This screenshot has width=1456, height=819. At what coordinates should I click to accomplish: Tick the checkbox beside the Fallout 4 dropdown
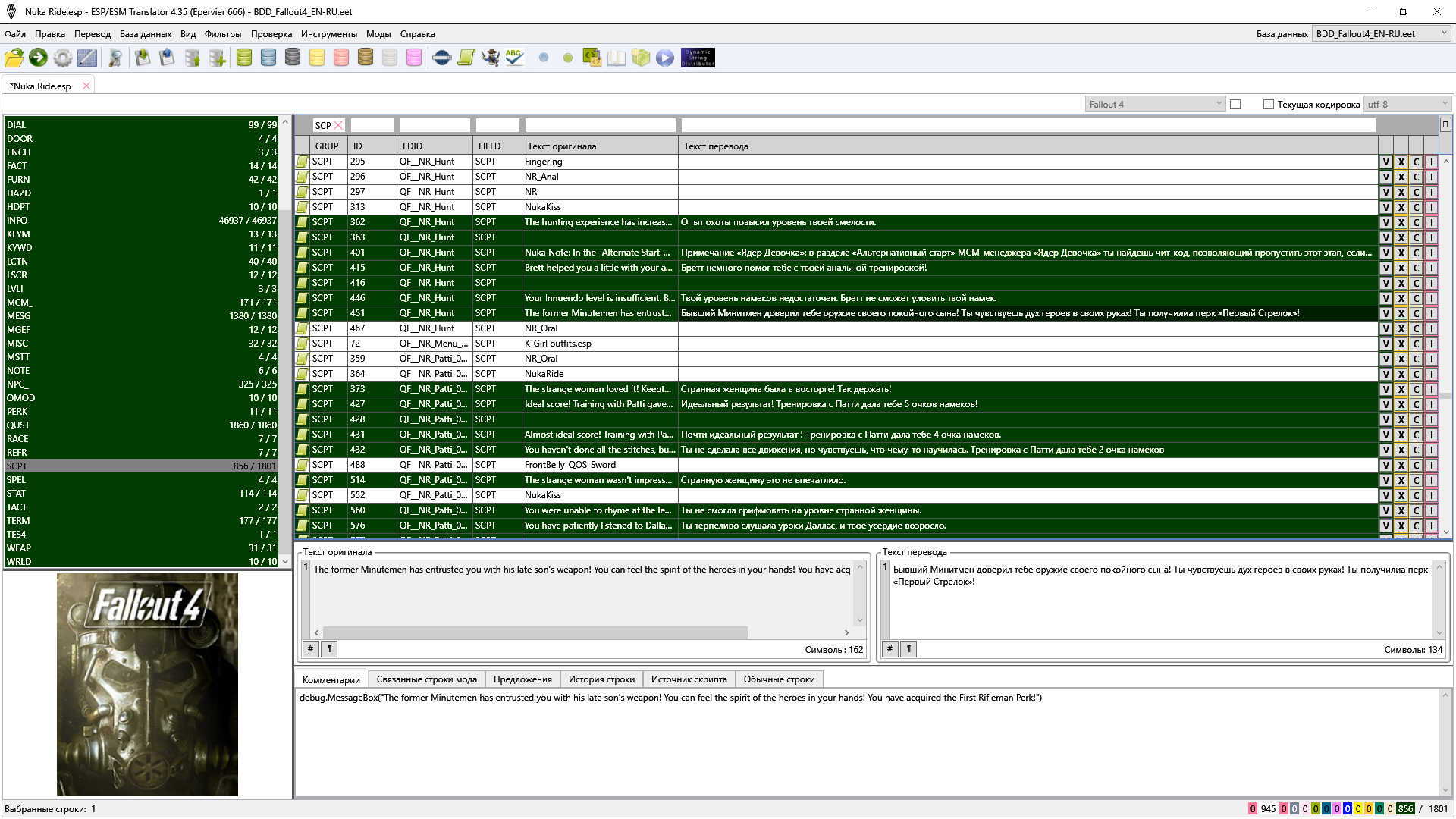pos(1235,105)
